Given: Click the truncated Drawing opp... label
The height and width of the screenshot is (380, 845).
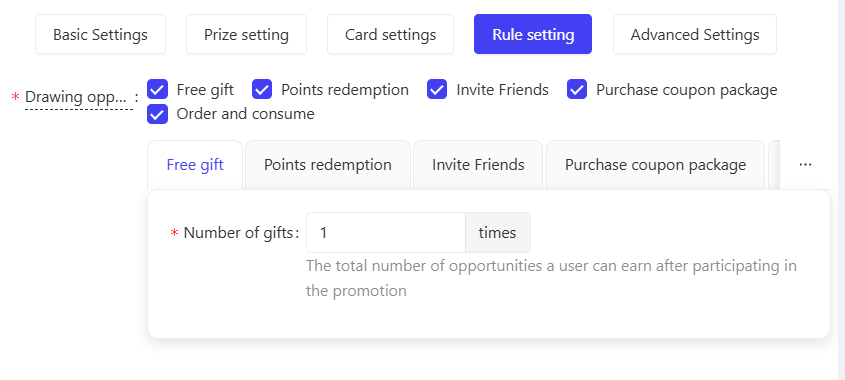Looking at the screenshot, I should pyautogui.click(x=76, y=97).
